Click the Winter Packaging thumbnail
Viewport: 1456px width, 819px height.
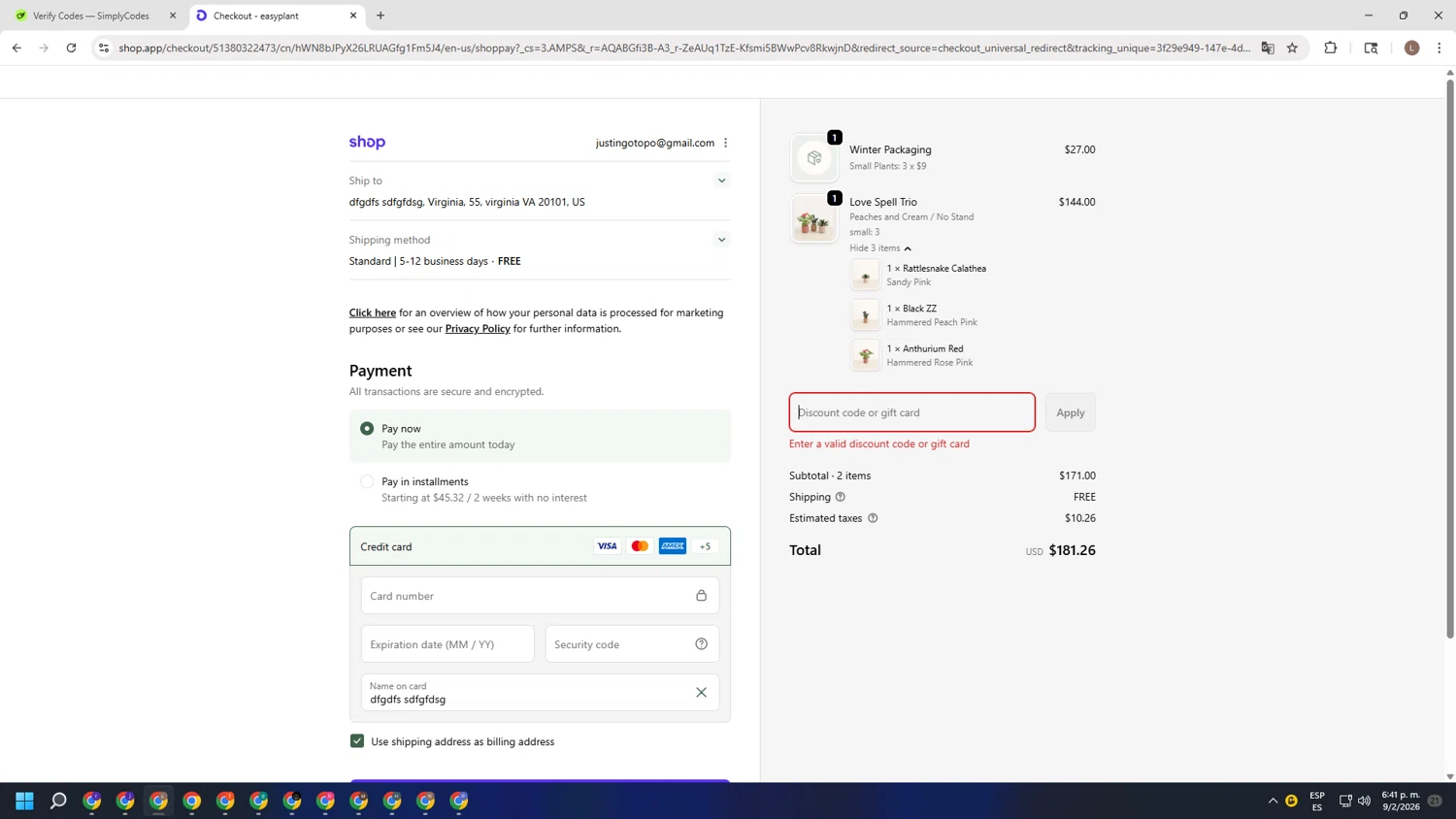tap(814, 158)
